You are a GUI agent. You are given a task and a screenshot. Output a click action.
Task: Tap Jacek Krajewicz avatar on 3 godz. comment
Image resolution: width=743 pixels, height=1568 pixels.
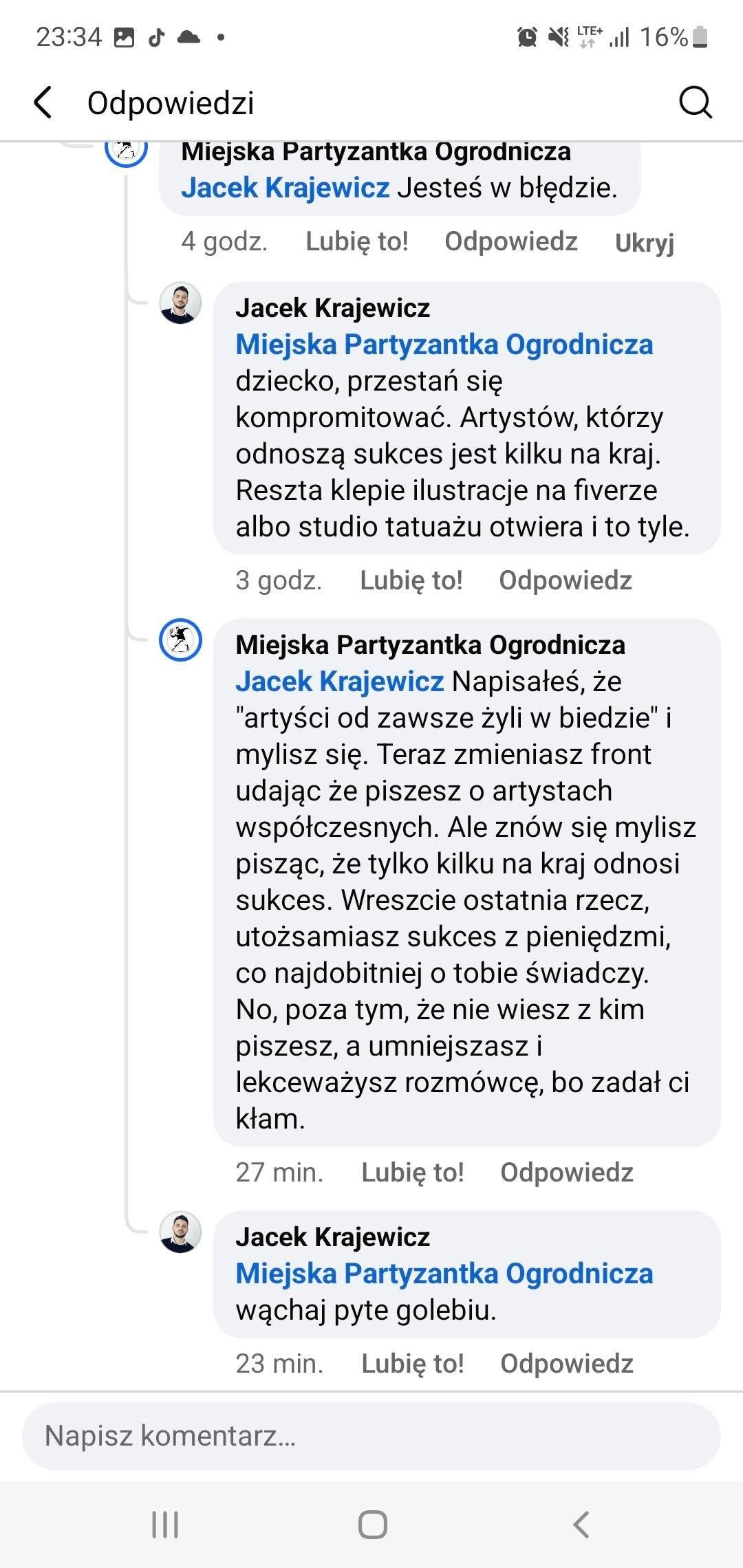[x=180, y=303]
